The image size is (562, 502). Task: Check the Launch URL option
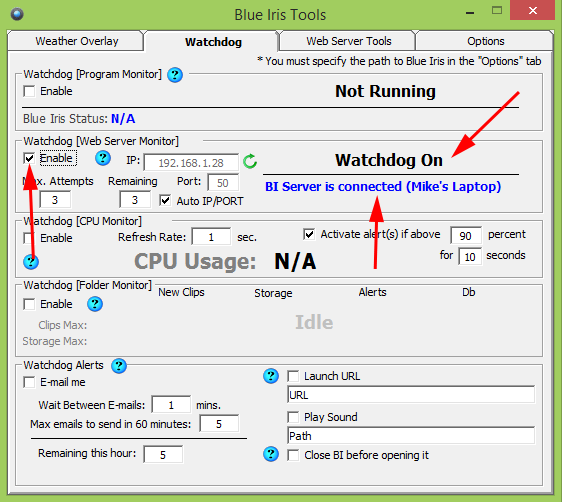[293, 376]
